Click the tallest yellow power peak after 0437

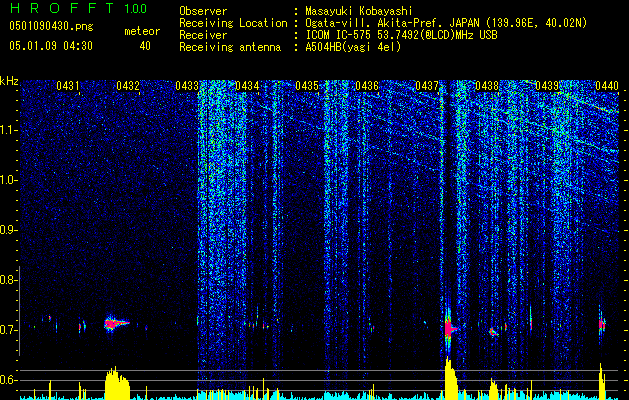(x=451, y=378)
